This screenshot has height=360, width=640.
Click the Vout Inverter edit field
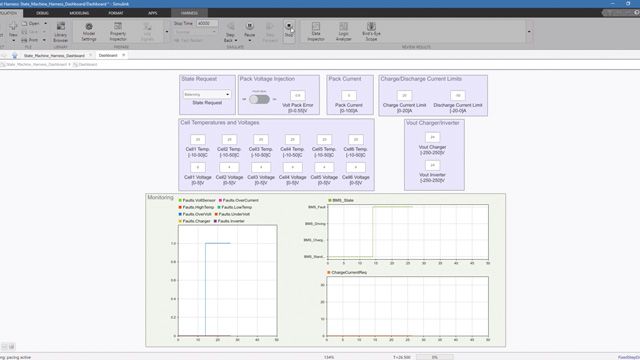432,165
